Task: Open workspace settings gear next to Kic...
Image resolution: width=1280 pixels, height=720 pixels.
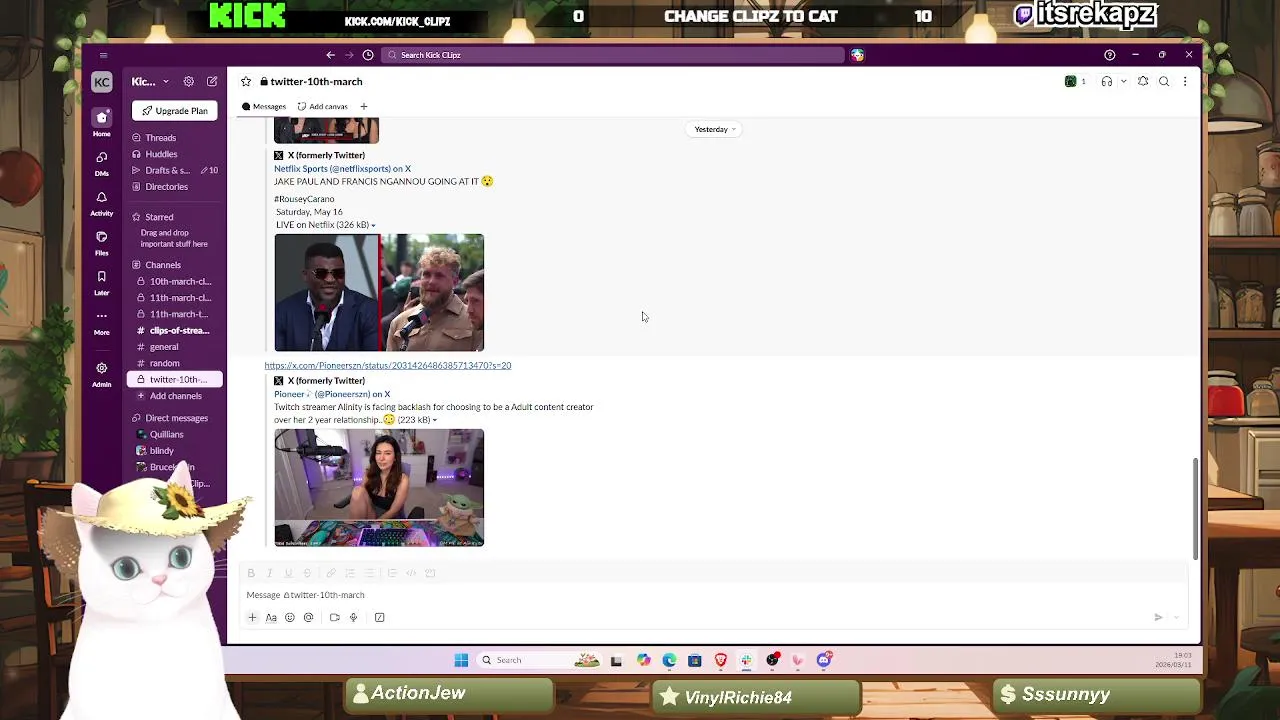Action: point(188,82)
